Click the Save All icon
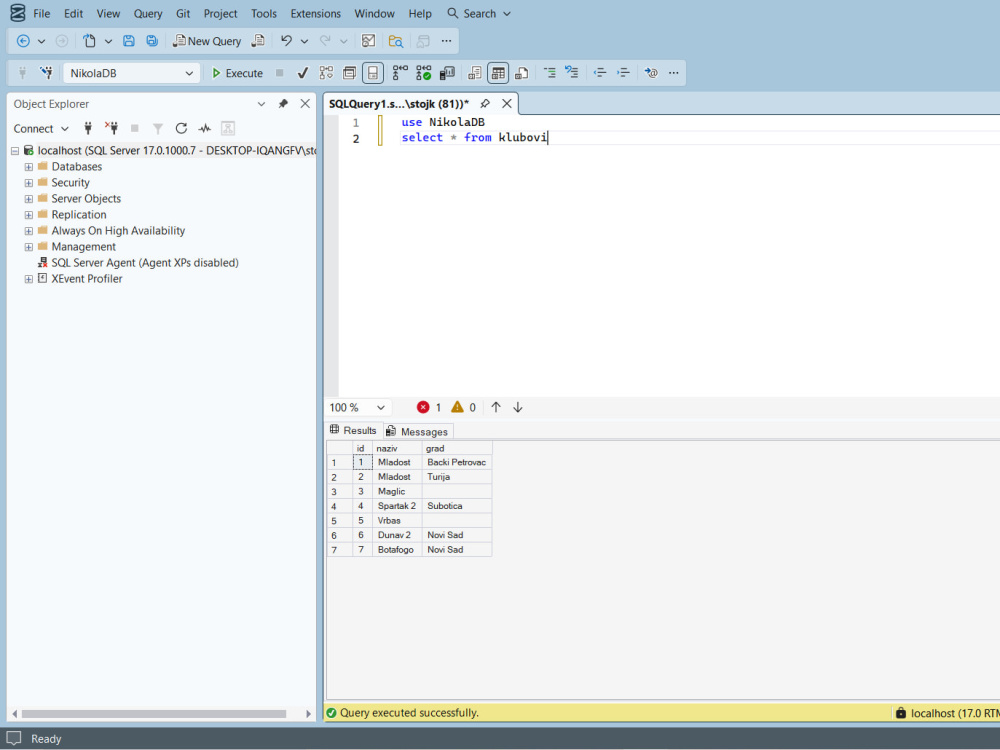The width and height of the screenshot is (1000, 750). 152,41
